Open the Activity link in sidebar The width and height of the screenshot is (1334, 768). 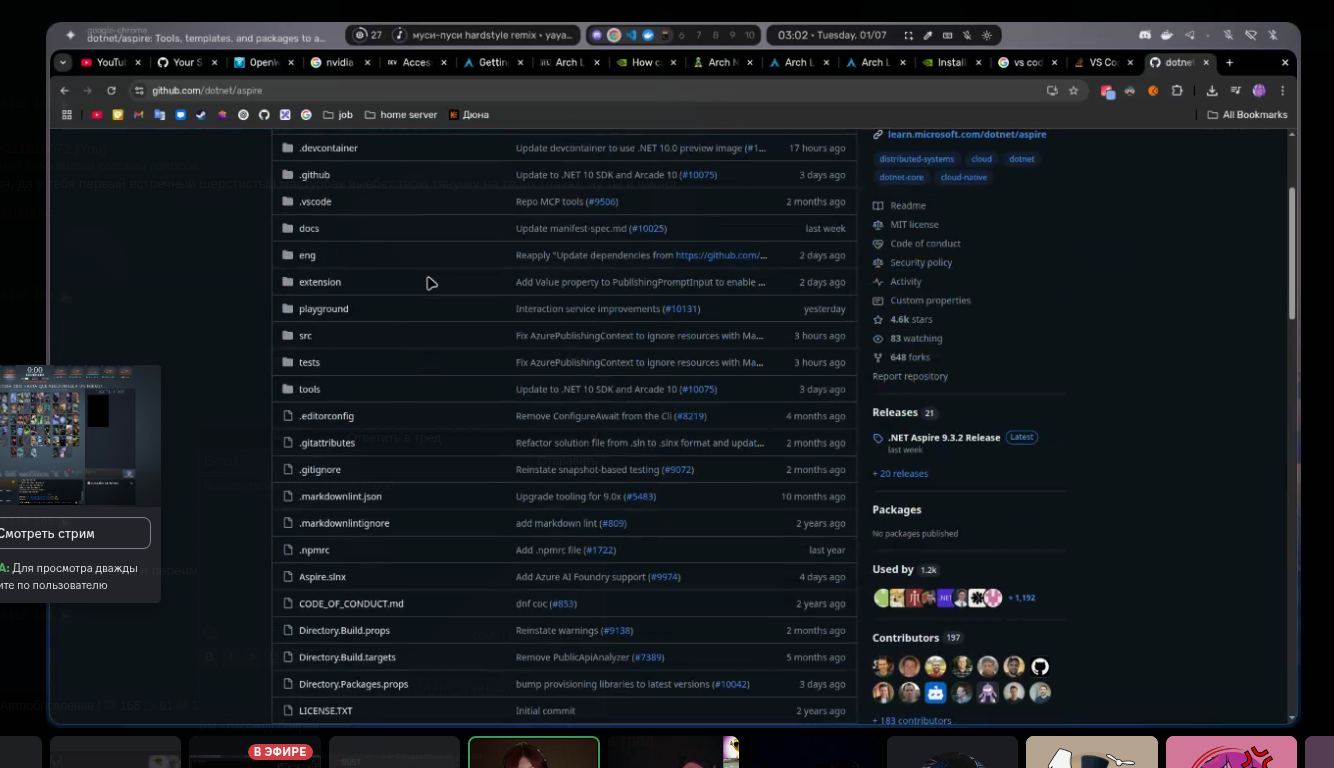(906, 282)
